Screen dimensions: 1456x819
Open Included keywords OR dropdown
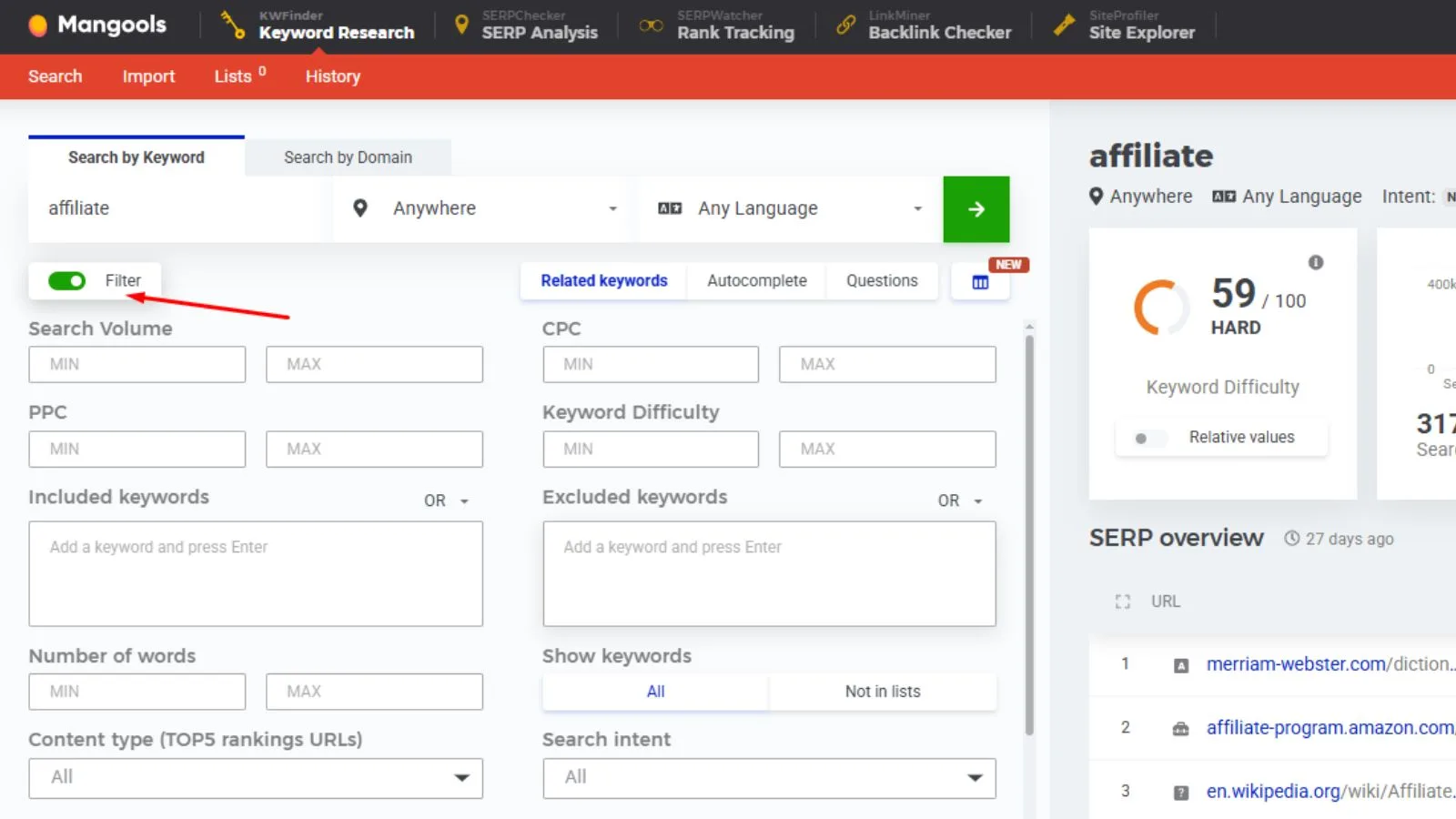pos(446,500)
